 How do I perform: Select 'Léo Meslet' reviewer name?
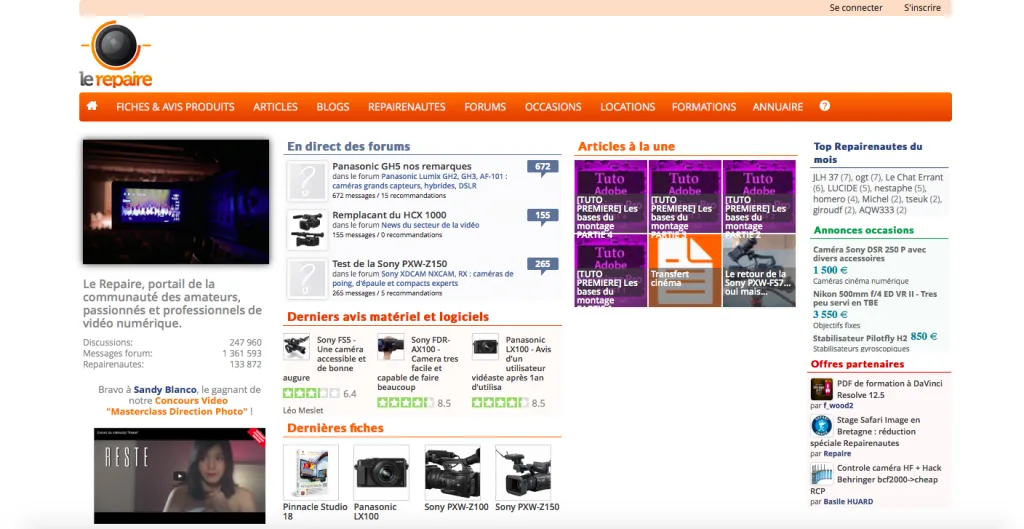click(303, 410)
